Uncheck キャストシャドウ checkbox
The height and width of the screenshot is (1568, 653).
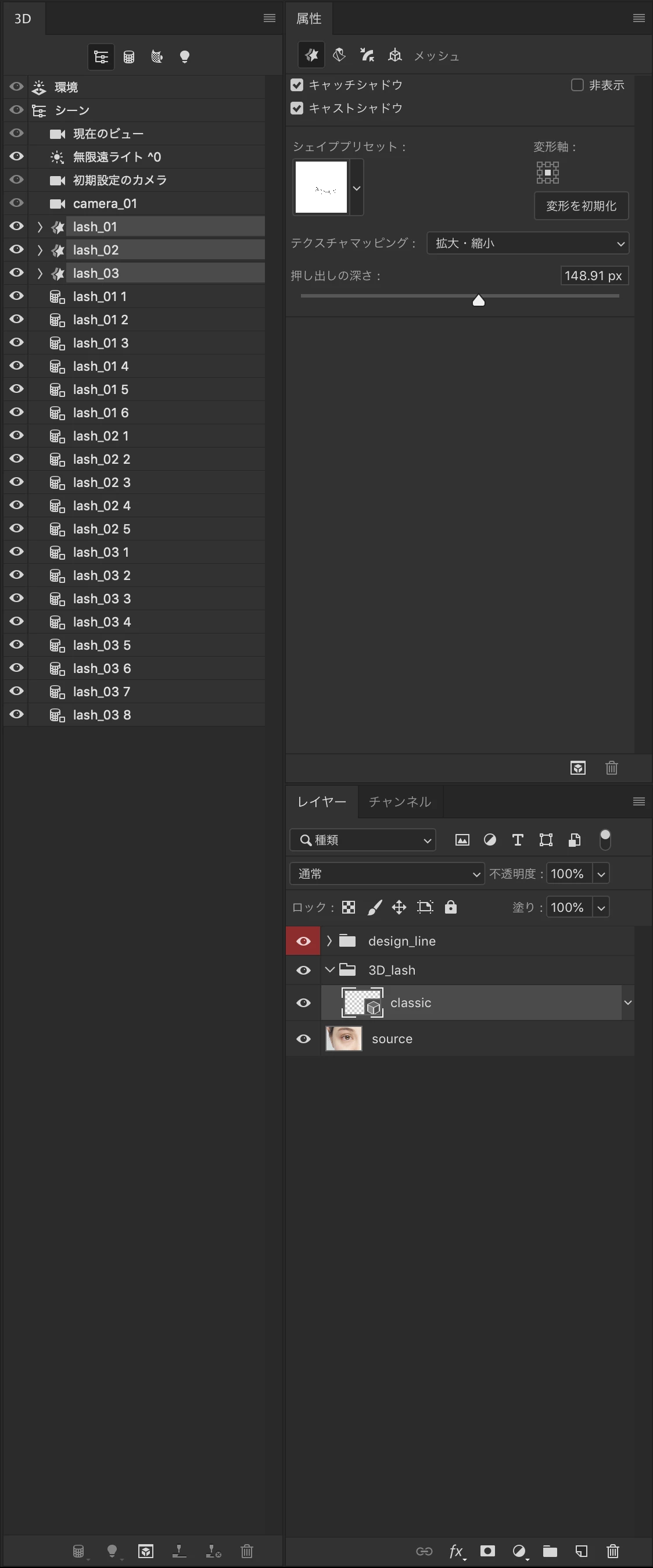[297, 108]
